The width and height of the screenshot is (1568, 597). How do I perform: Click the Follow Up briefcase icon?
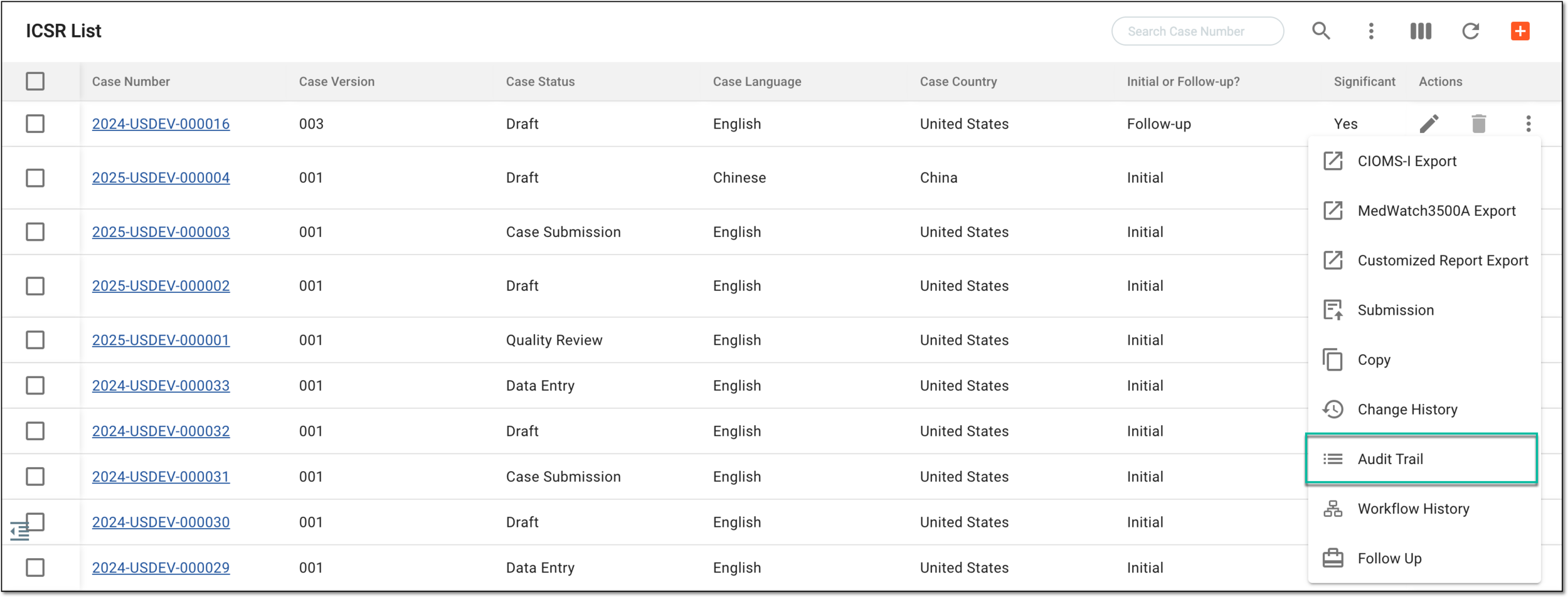[1333, 558]
